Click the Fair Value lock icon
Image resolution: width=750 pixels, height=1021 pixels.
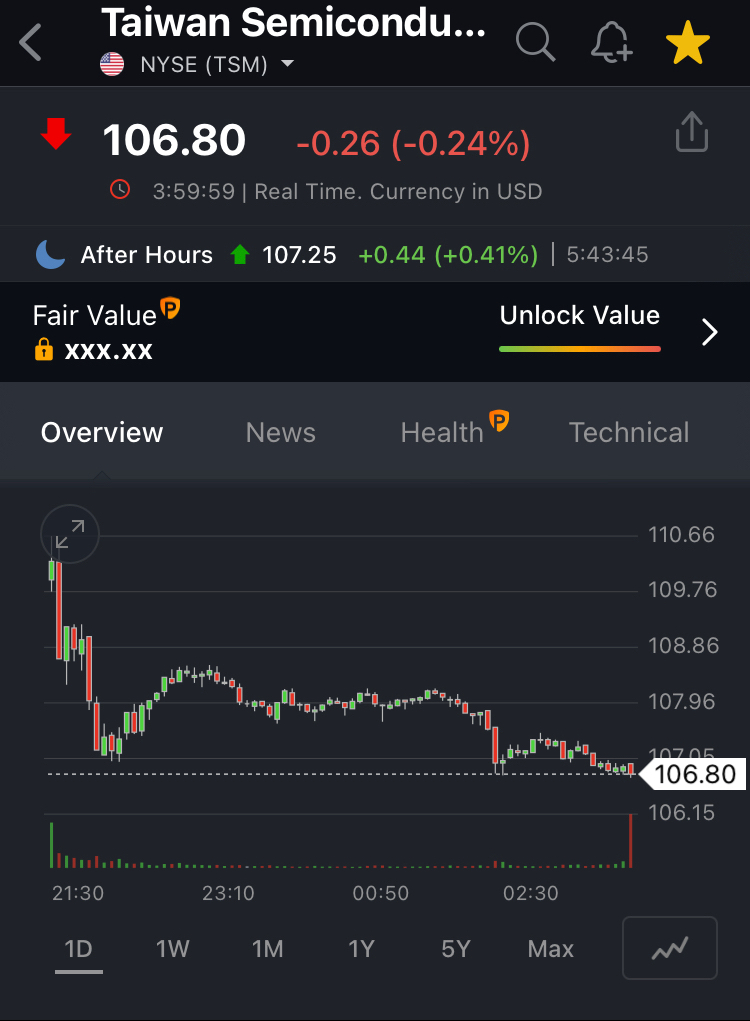click(x=44, y=350)
